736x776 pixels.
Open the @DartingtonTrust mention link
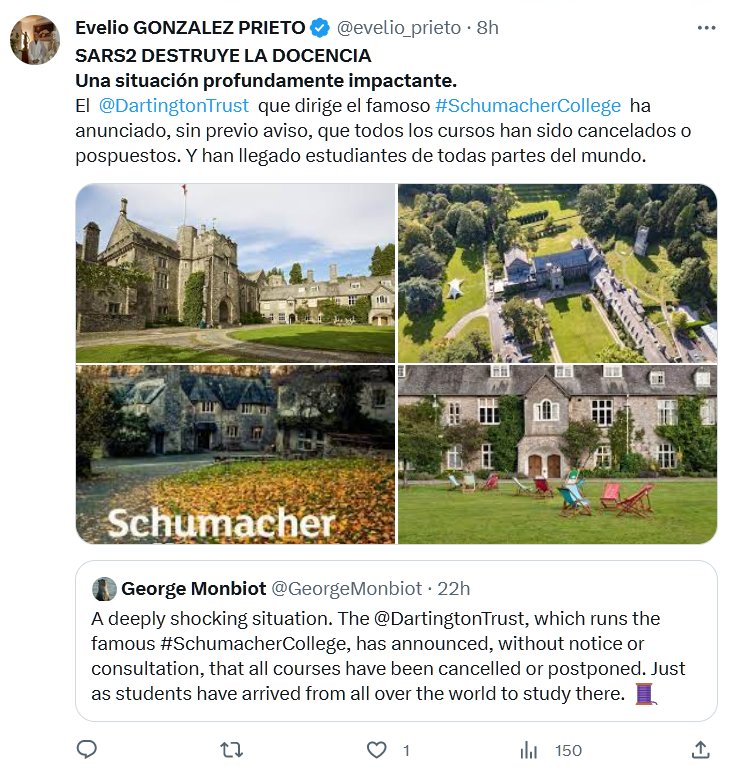[173, 105]
